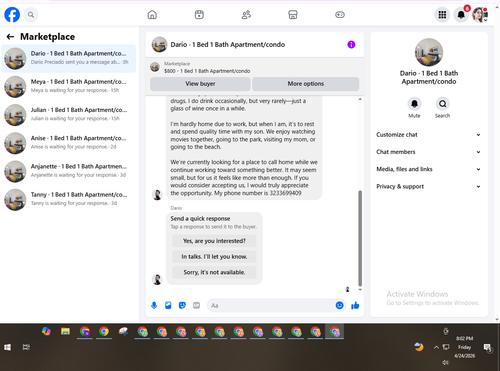Choose a sticker icon

(182, 305)
